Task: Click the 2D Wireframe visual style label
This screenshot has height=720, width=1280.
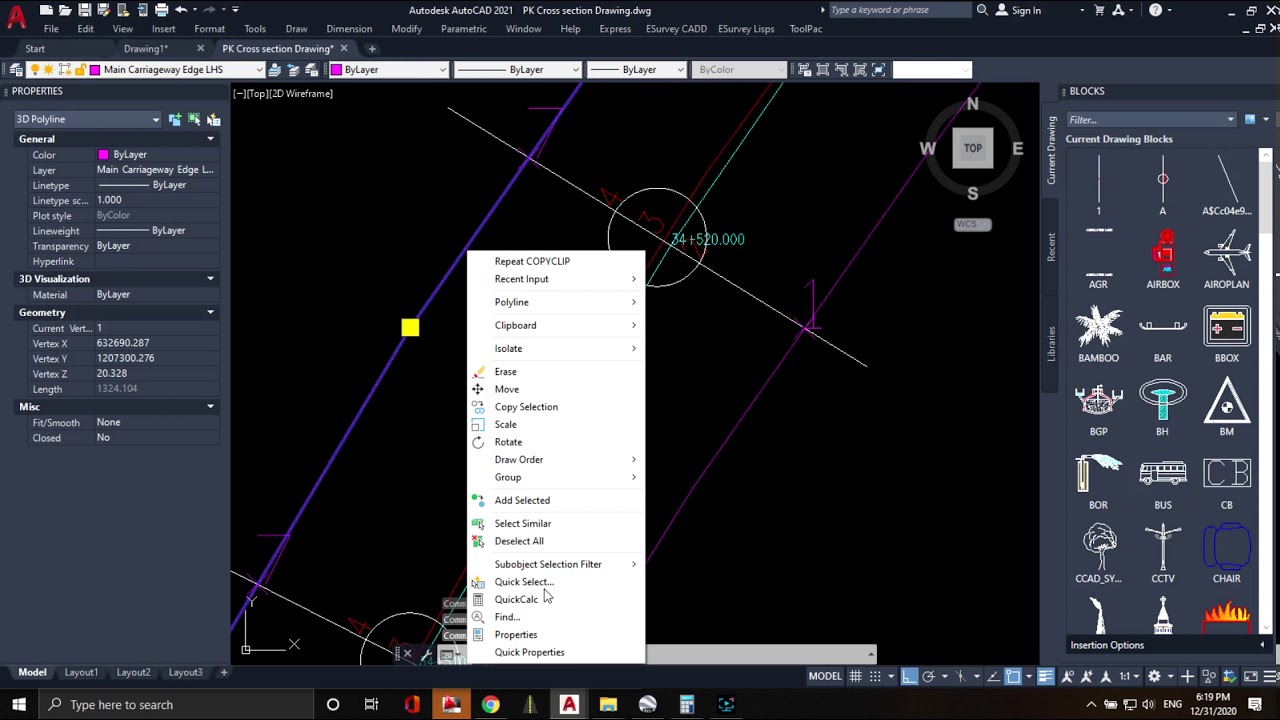Action: click(301, 94)
